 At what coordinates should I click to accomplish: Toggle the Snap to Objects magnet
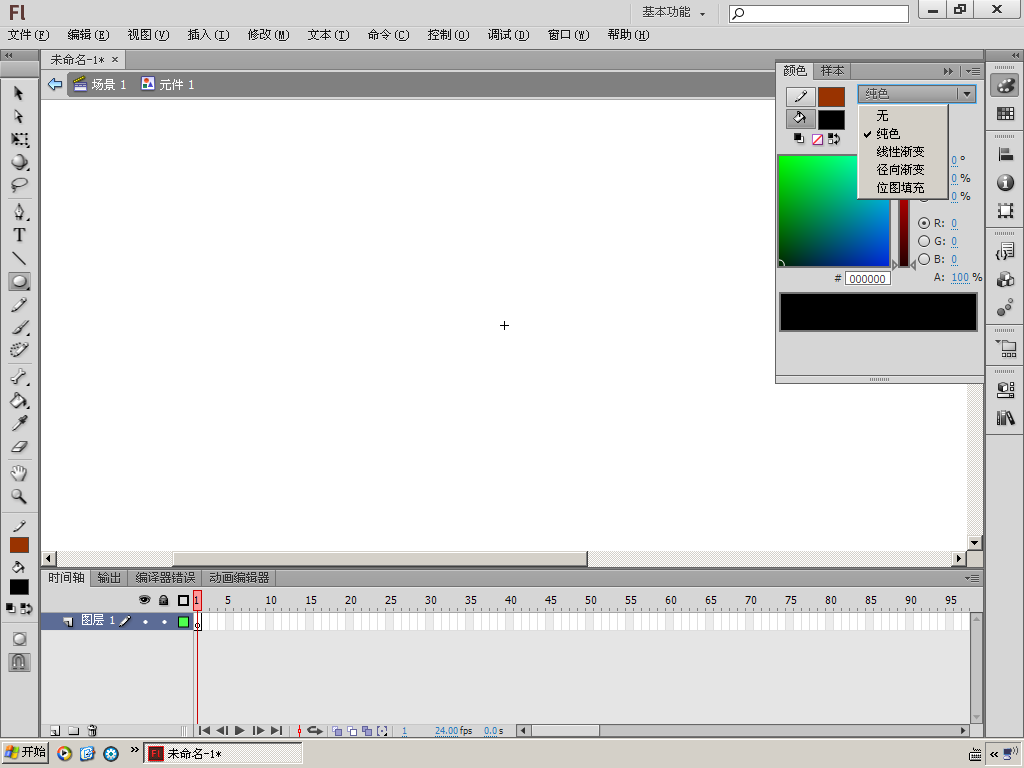pos(19,662)
